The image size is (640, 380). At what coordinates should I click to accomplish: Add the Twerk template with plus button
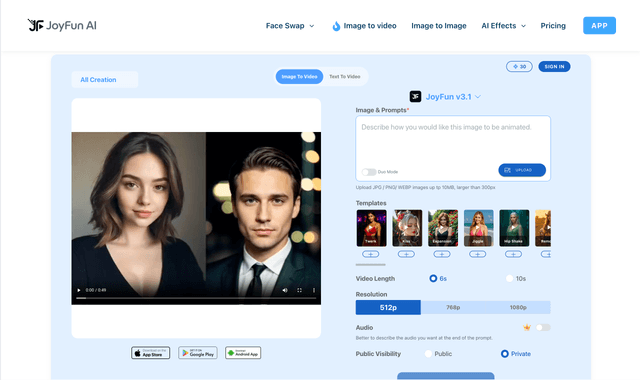click(x=371, y=254)
